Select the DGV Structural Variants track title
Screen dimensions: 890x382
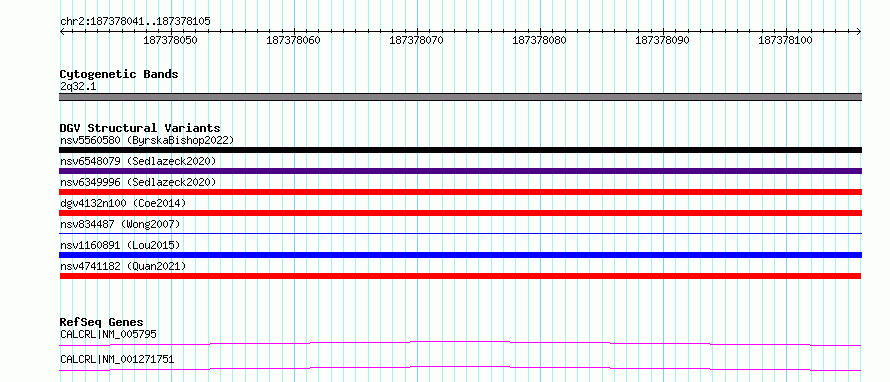[140, 128]
